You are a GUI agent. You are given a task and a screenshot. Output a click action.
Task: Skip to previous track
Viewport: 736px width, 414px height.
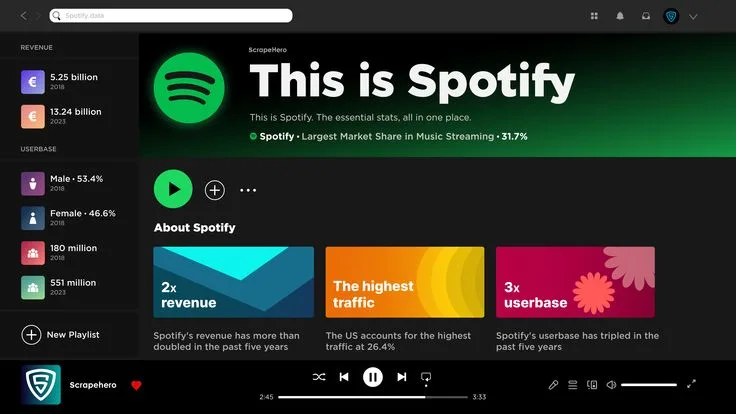(x=344, y=377)
